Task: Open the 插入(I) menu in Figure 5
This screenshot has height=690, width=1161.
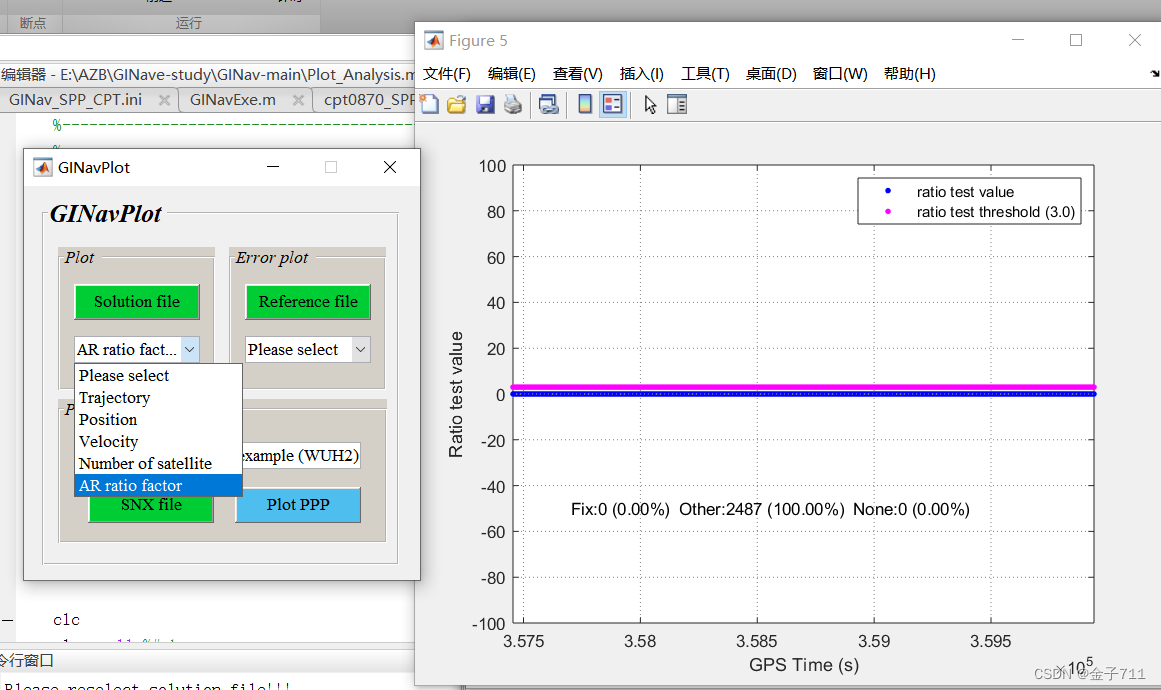Action: click(x=641, y=73)
